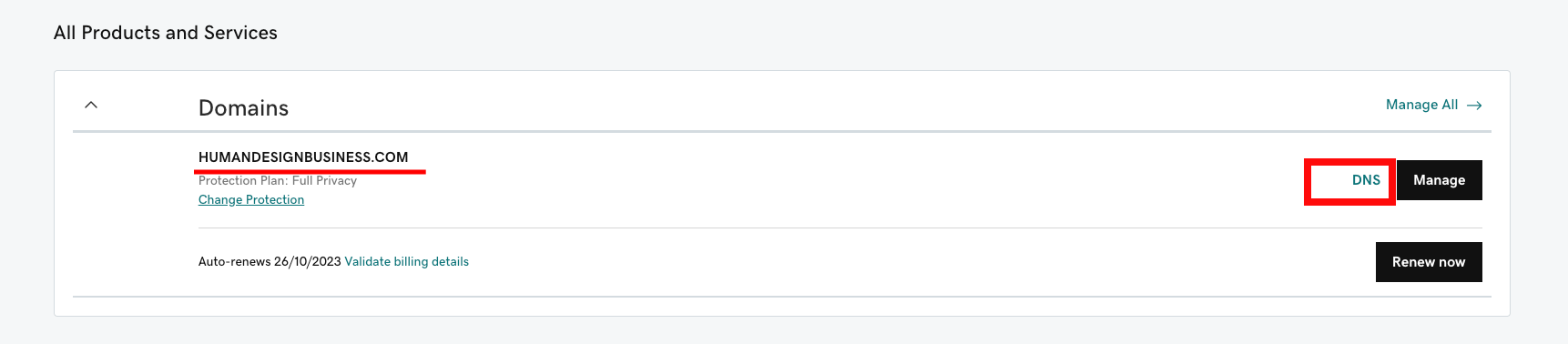
Task: Click the 26/10/2023 renewal date
Action: click(307, 261)
